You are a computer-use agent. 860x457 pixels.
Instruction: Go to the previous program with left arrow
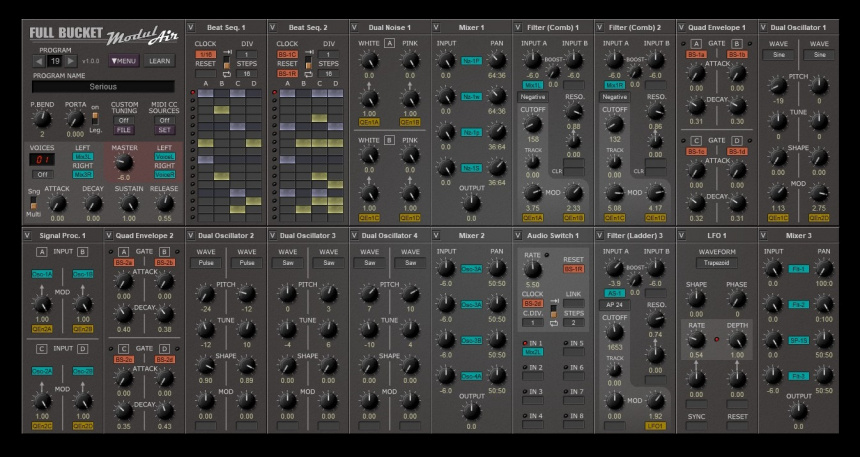click(x=39, y=61)
